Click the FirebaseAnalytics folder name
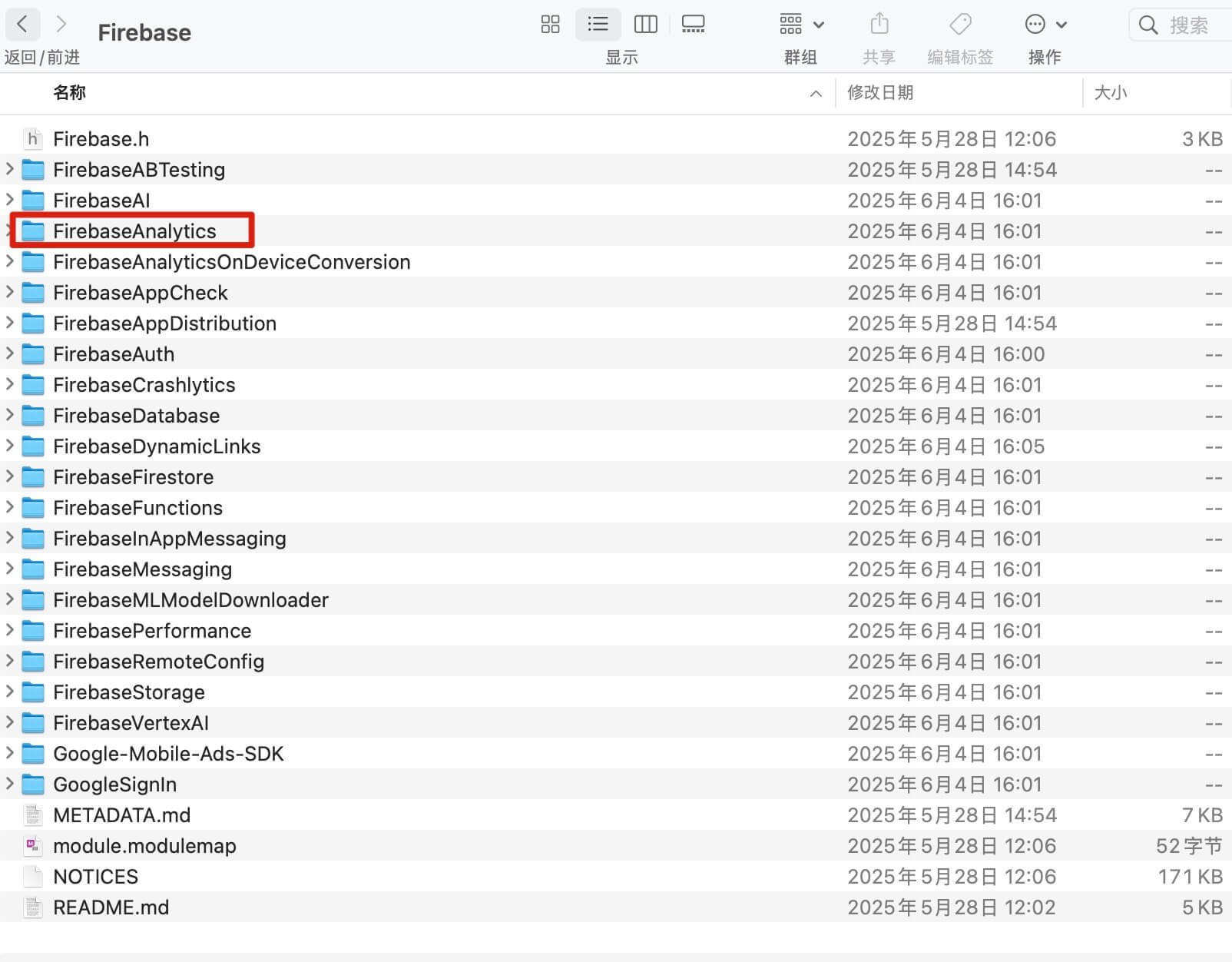Image resolution: width=1232 pixels, height=962 pixels. point(134,231)
